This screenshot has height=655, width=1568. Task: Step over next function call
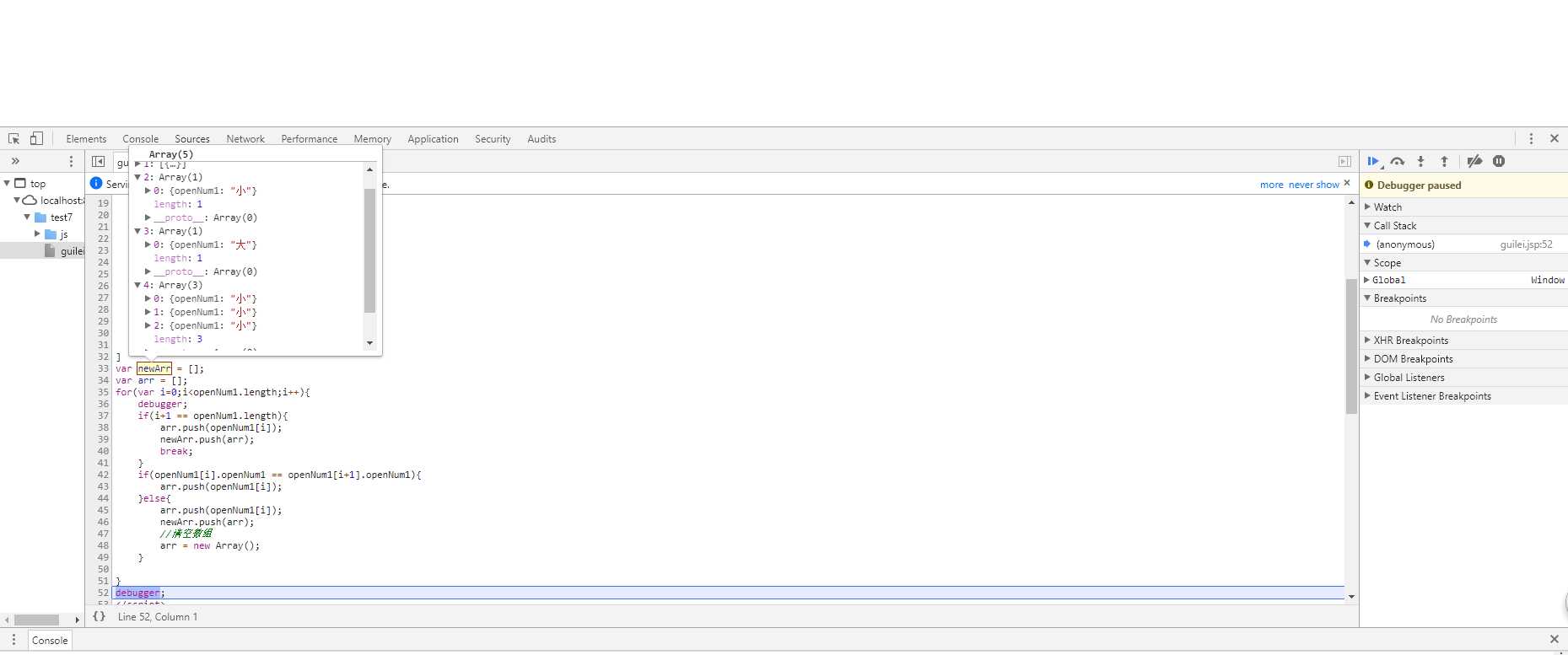1398,161
